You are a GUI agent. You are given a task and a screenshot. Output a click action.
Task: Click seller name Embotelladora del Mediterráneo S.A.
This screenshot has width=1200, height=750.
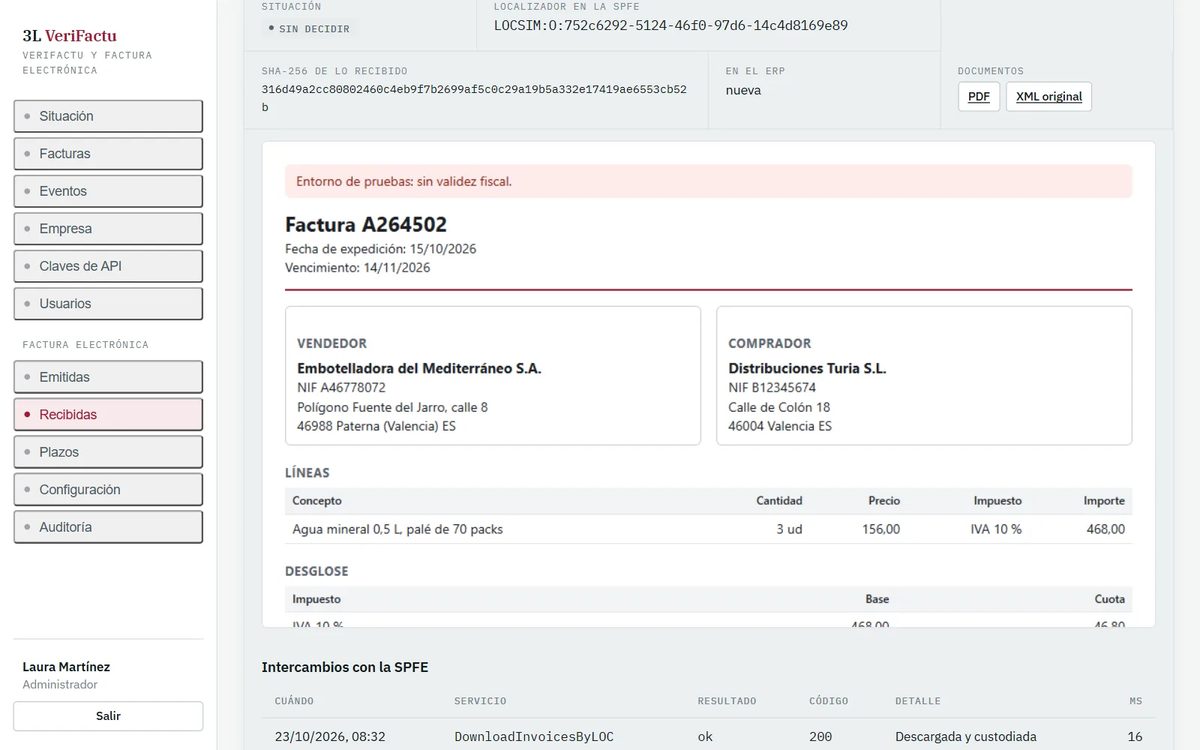pyautogui.click(x=419, y=368)
